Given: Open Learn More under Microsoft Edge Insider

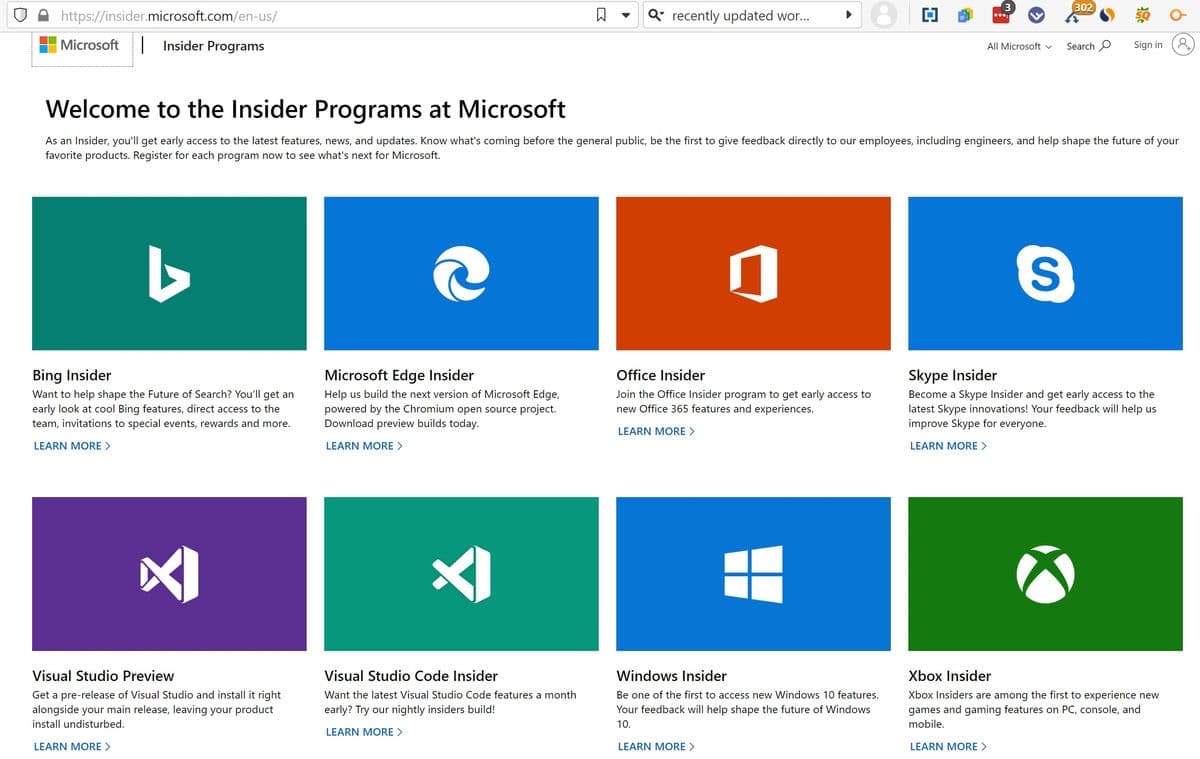Looking at the screenshot, I should point(364,446).
